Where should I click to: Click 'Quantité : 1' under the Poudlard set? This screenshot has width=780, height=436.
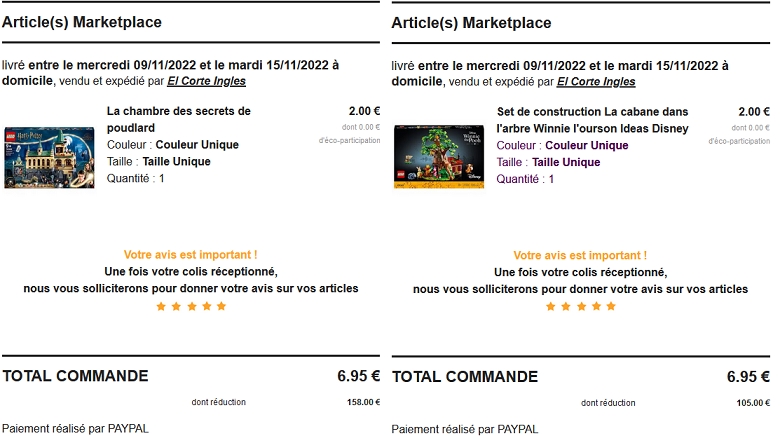coord(135,178)
